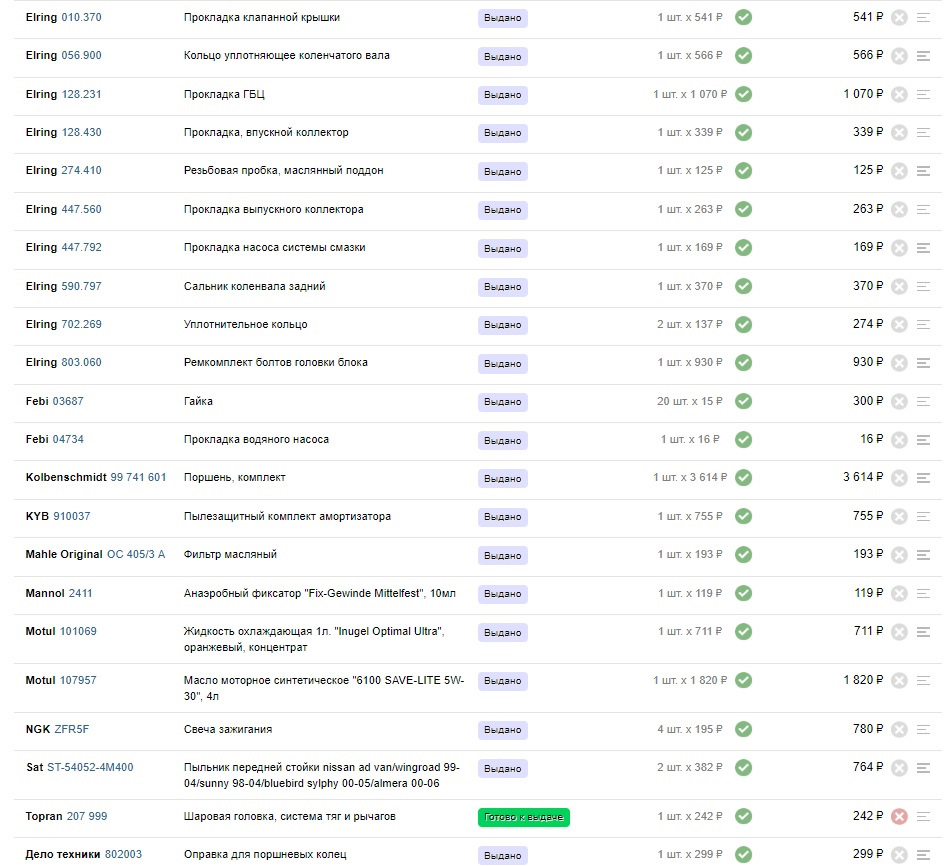Open details lines icon for Elring 274.410
The image size is (948, 866).
tap(923, 171)
